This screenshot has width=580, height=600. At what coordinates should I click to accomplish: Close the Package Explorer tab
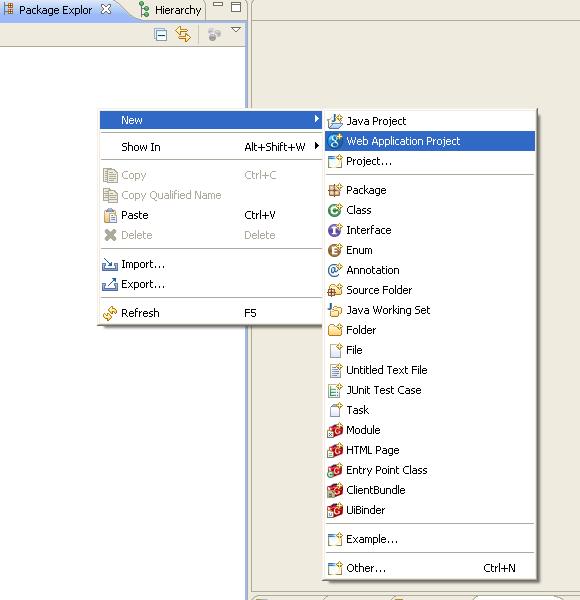click(x=106, y=9)
